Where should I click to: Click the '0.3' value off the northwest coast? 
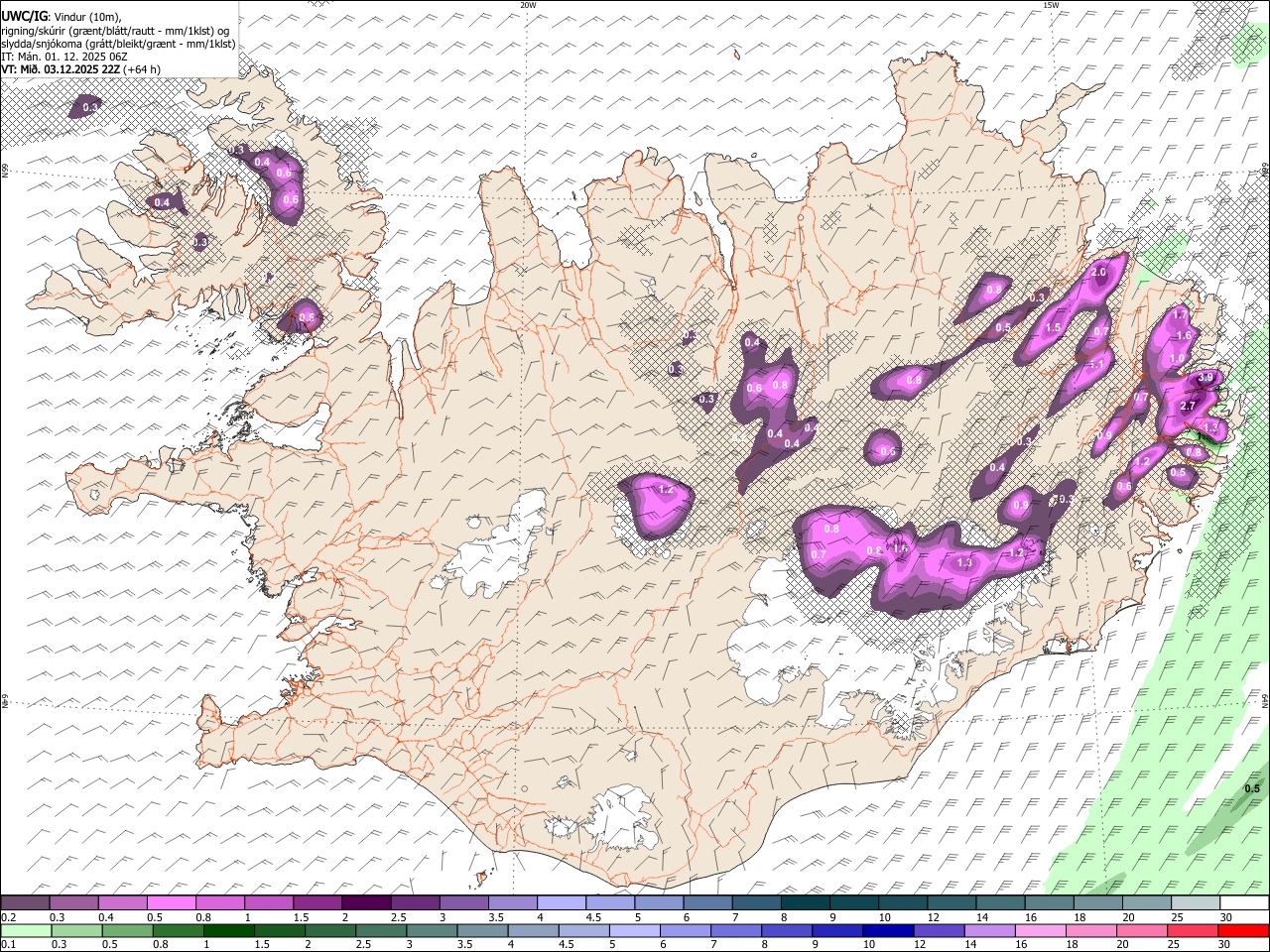[x=90, y=106]
